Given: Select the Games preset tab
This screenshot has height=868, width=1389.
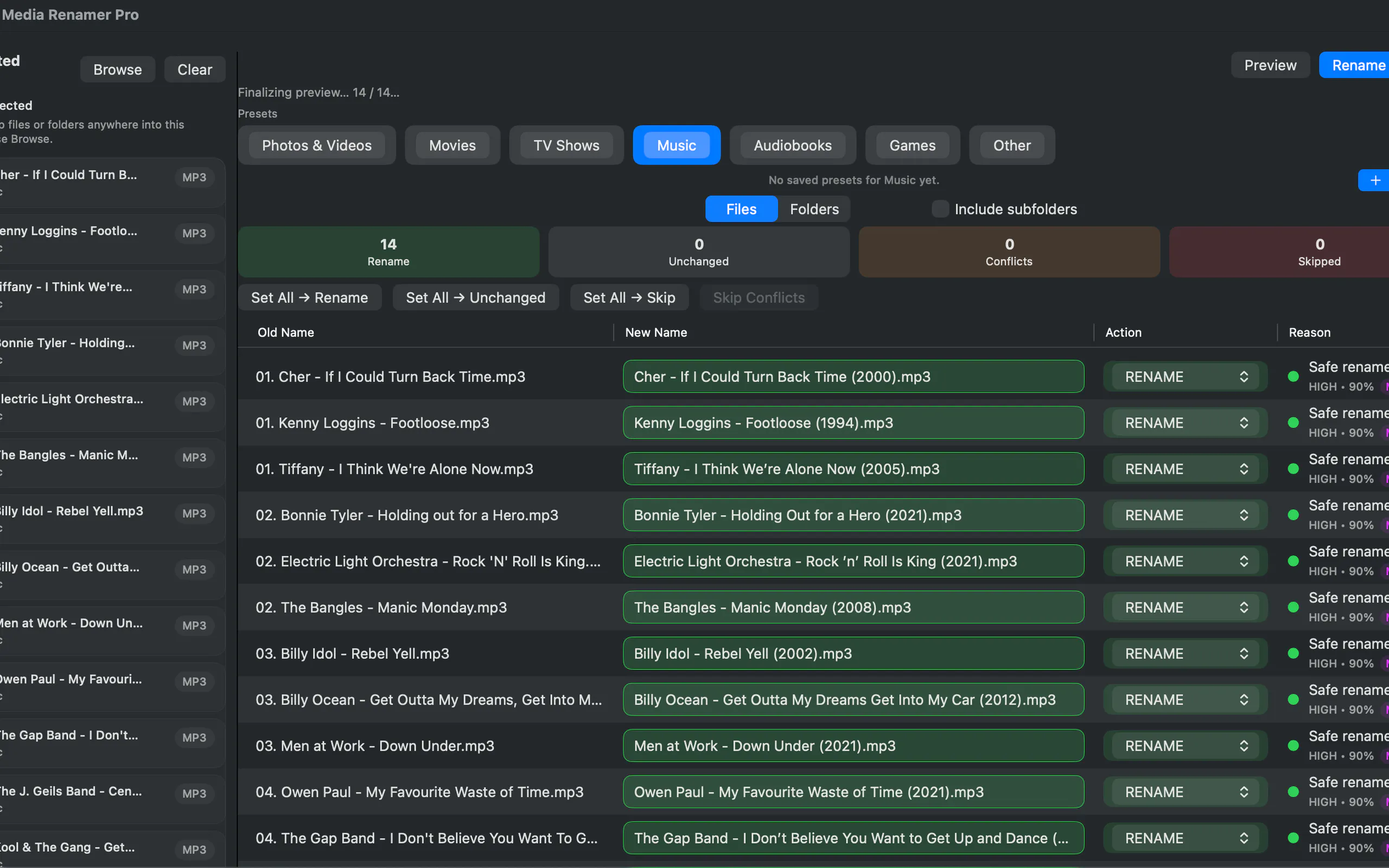Looking at the screenshot, I should point(912,145).
